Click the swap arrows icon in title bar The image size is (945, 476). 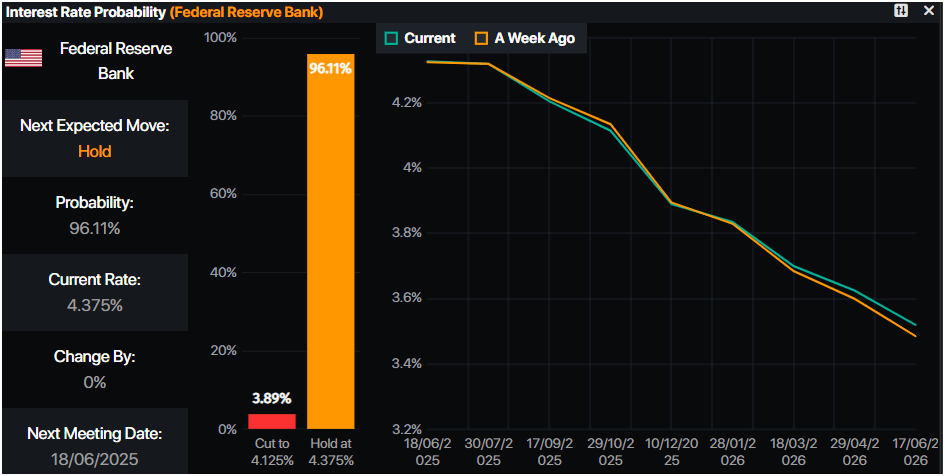(901, 11)
